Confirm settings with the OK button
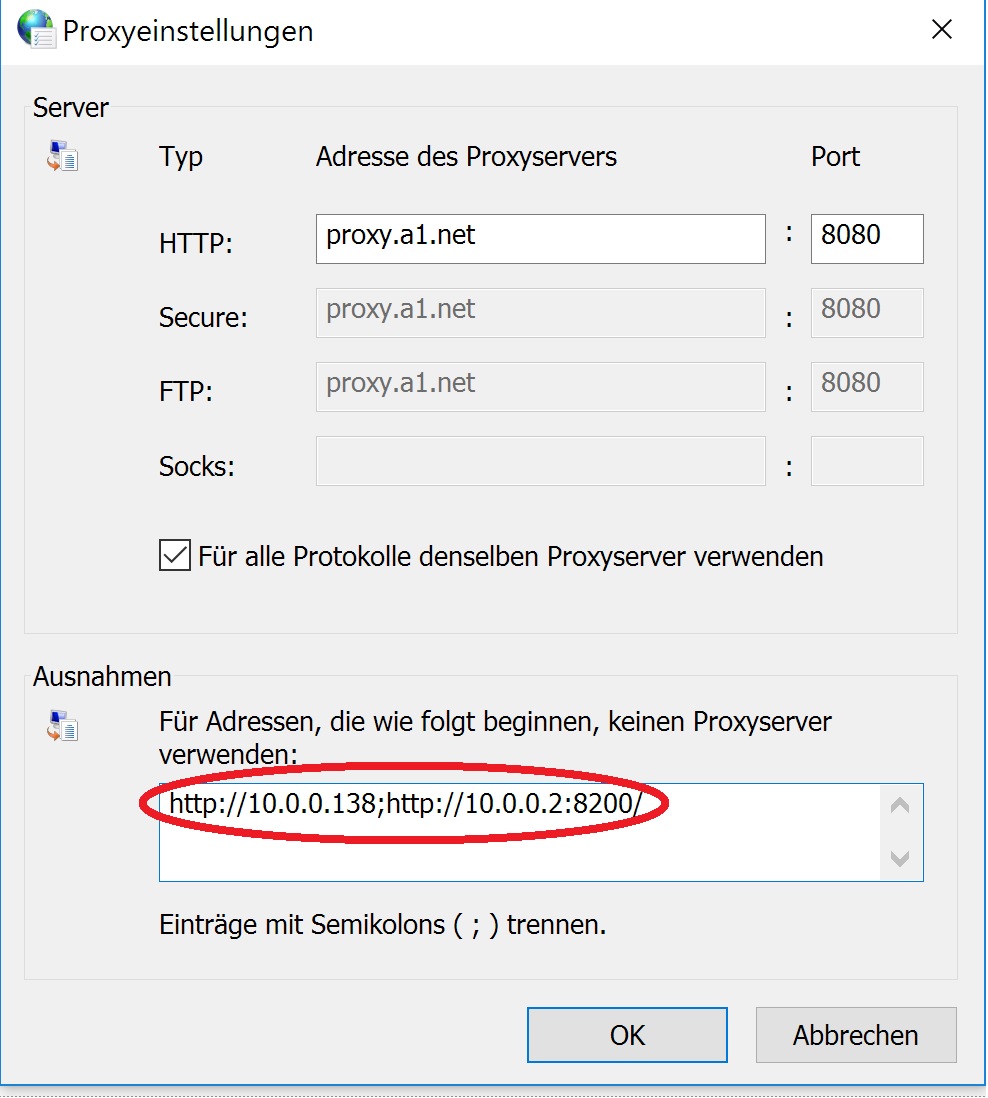Image resolution: width=988 pixels, height=1098 pixels. pos(627,1035)
